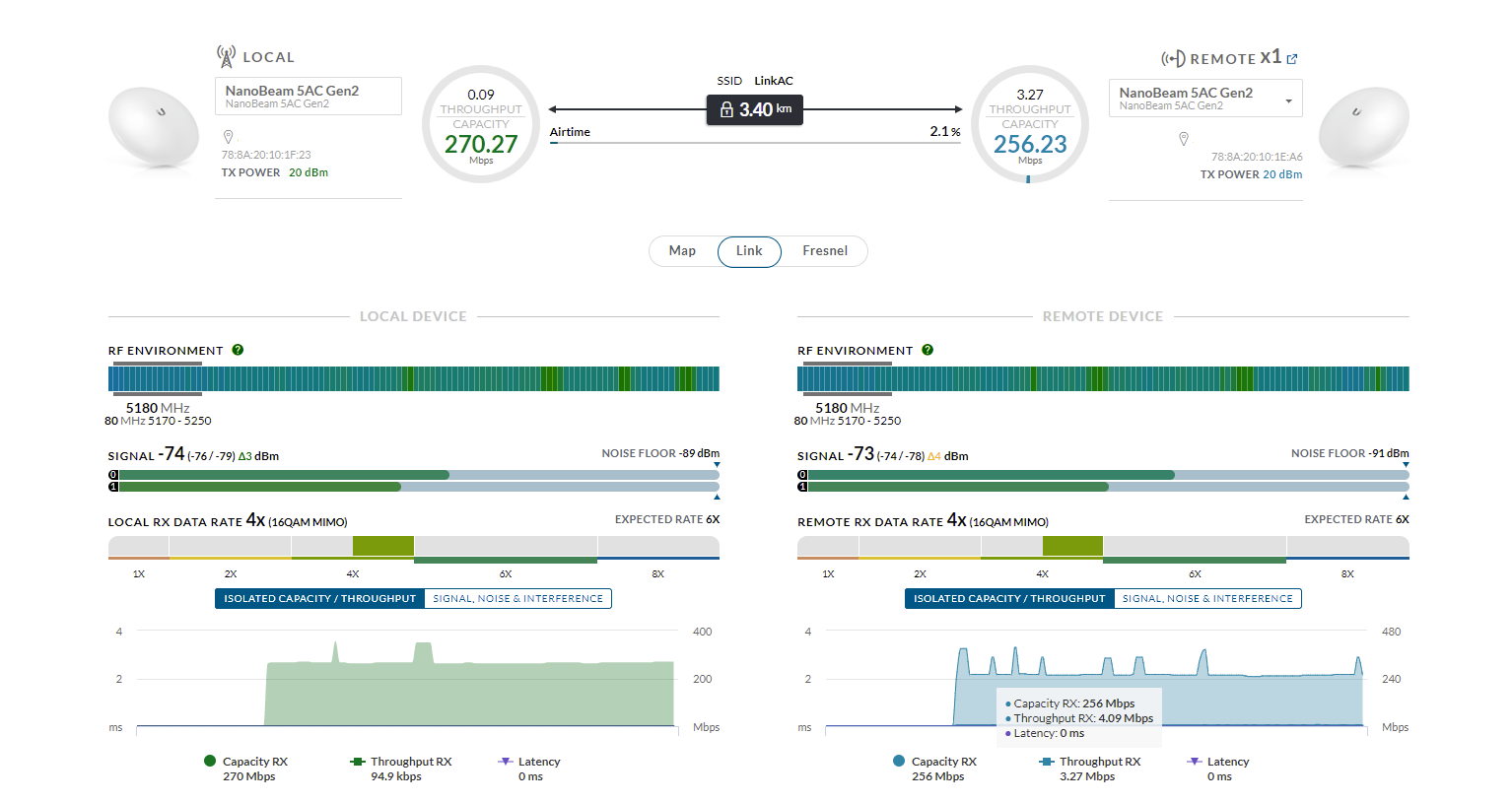Viewport: 1512px width, 803px height.
Task: Click remote TX POWER 20 dBm value
Action: pos(1282,174)
